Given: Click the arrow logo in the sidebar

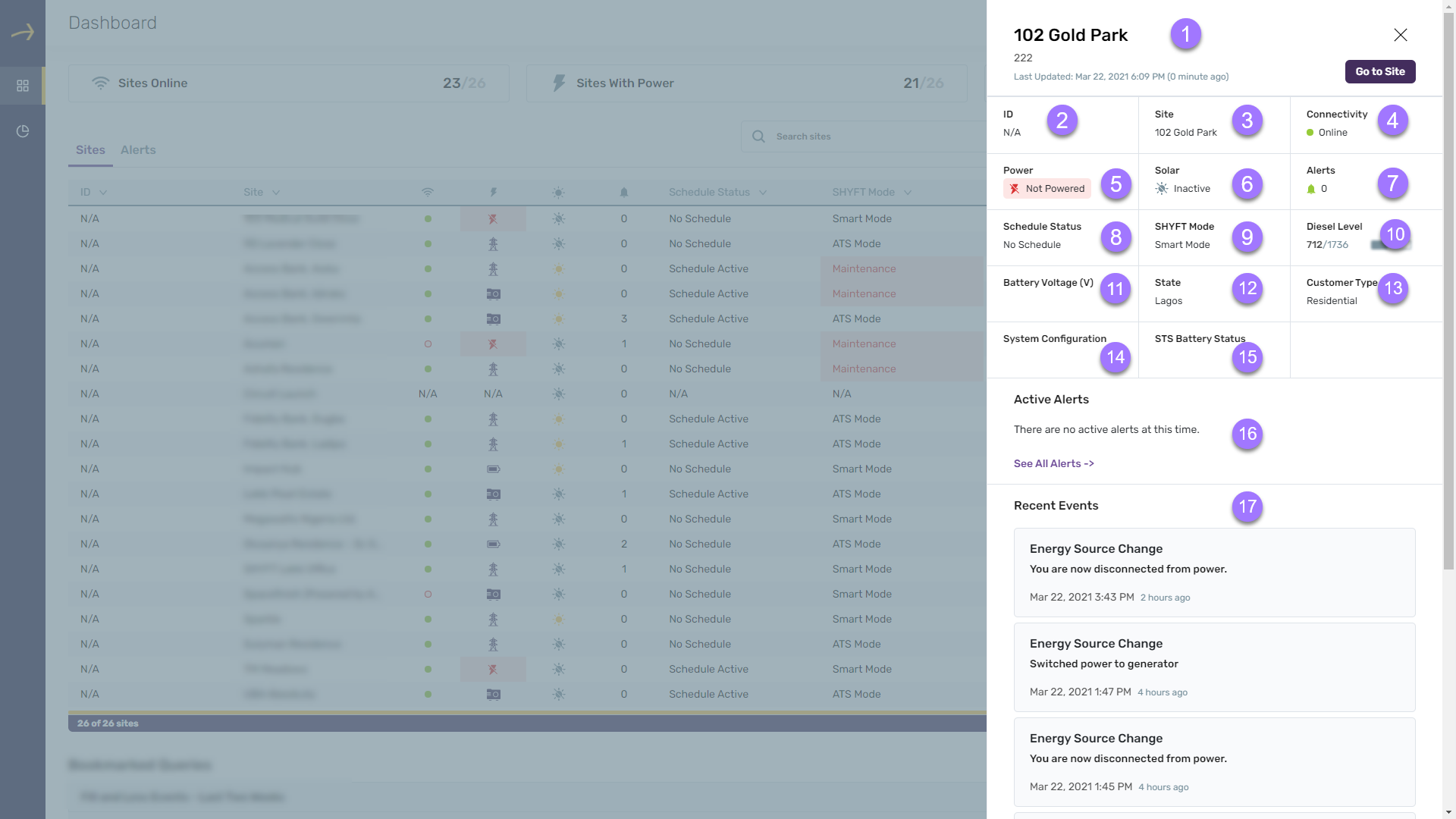Looking at the screenshot, I should pos(23,32).
